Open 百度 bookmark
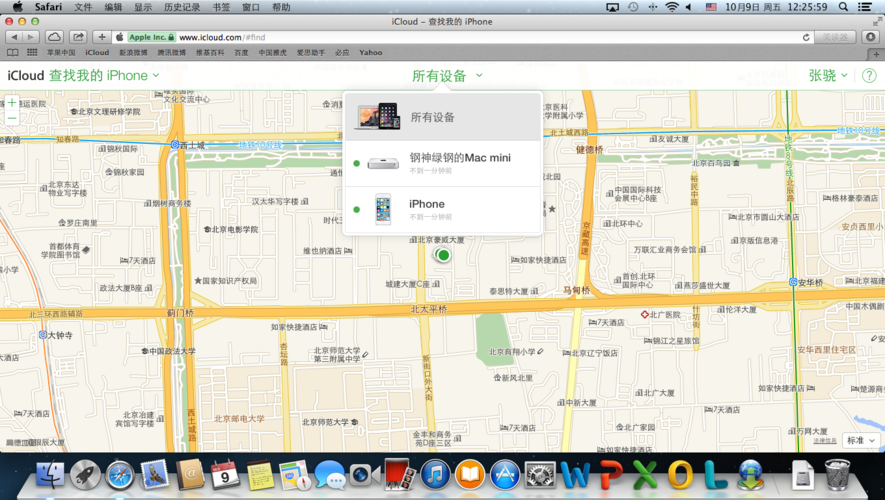 pyautogui.click(x=242, y=52)
